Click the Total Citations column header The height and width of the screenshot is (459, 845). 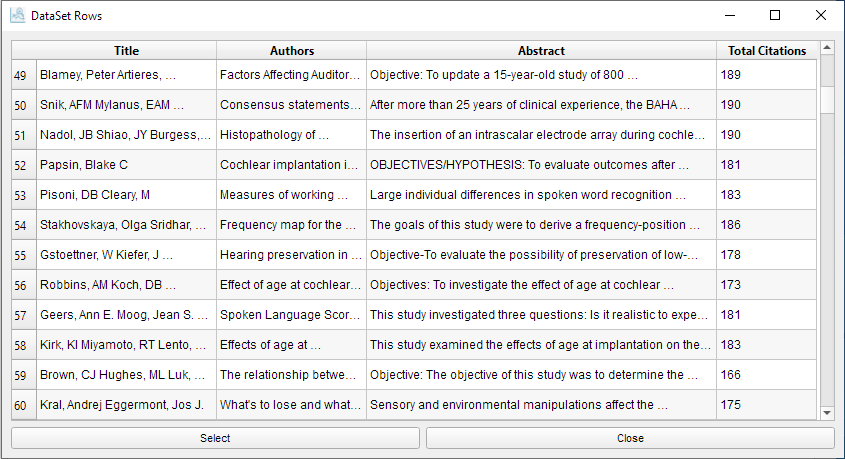(767, 51)
